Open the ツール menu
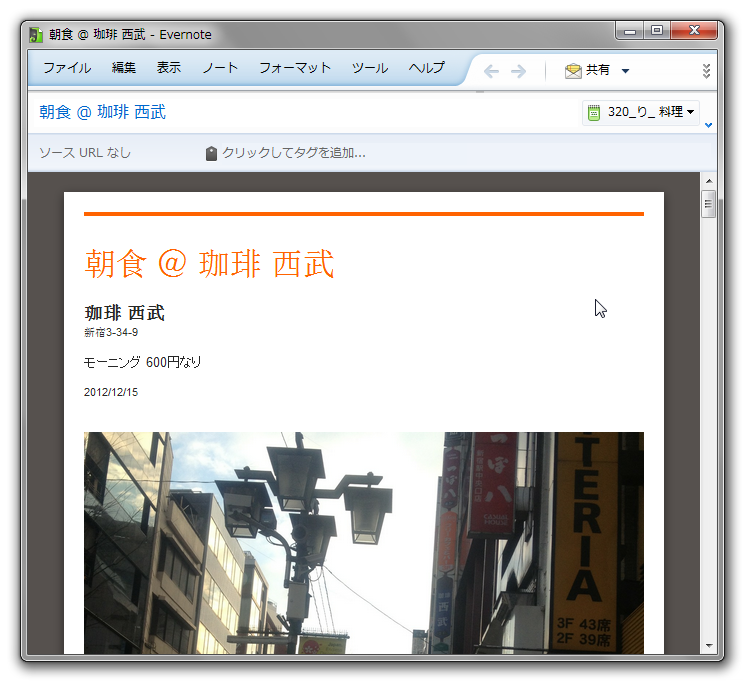The width and height of the screenshot is (745, 682). pos(370,68)
